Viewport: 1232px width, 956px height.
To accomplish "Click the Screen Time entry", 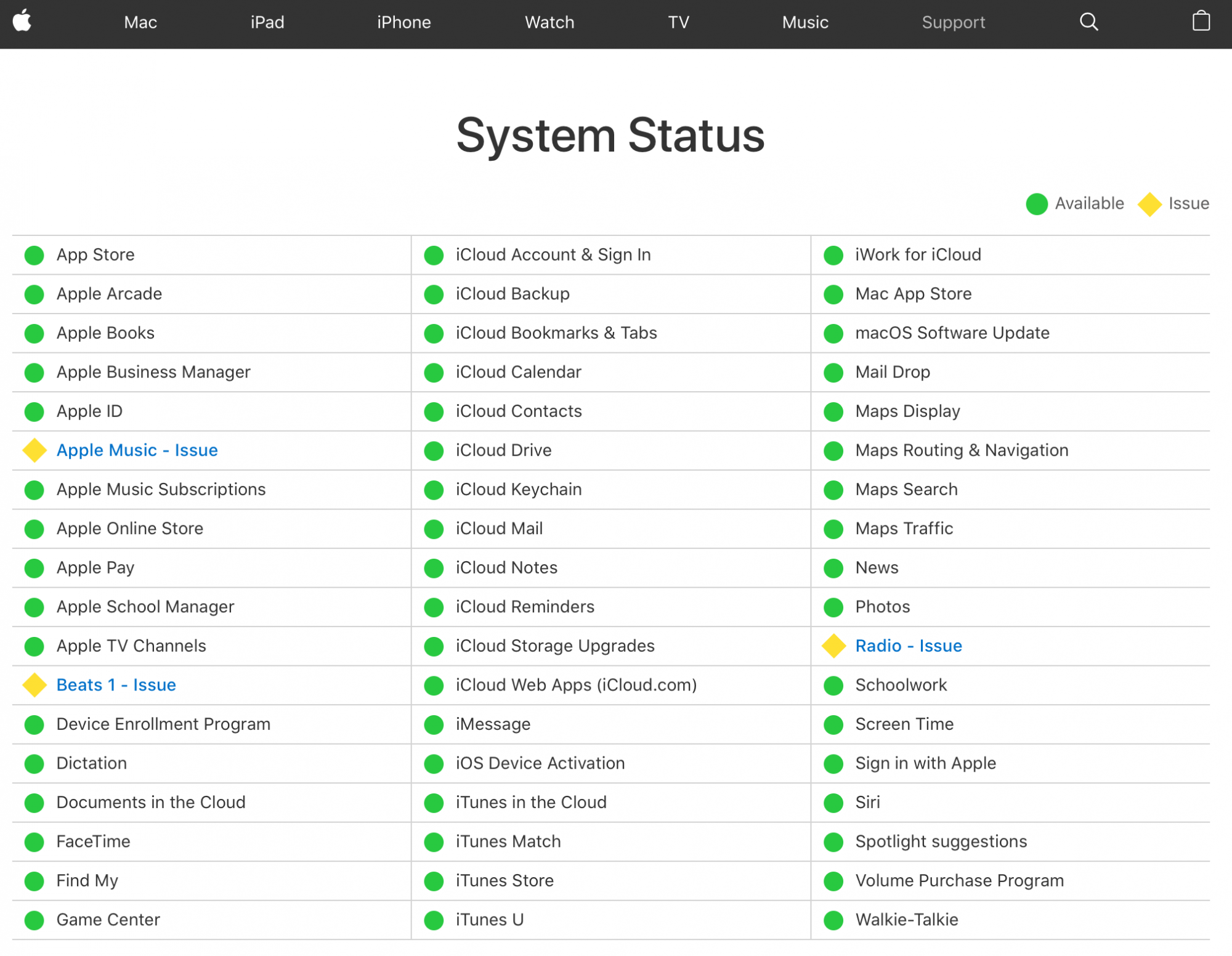I will point(904,724).
